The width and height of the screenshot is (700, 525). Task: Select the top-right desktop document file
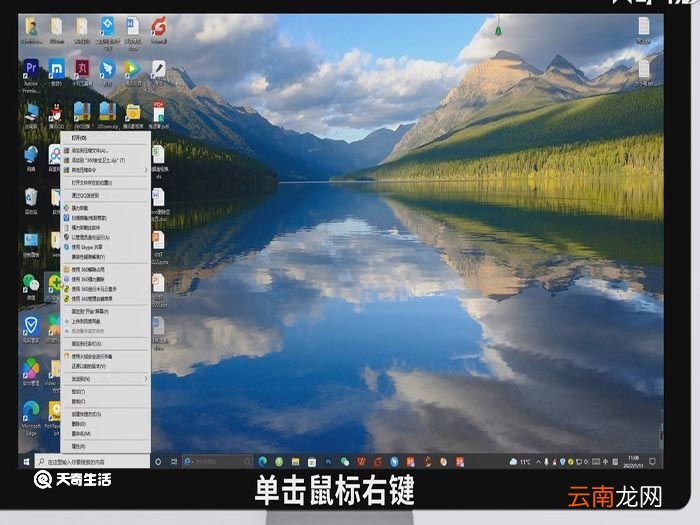point(643,29)
